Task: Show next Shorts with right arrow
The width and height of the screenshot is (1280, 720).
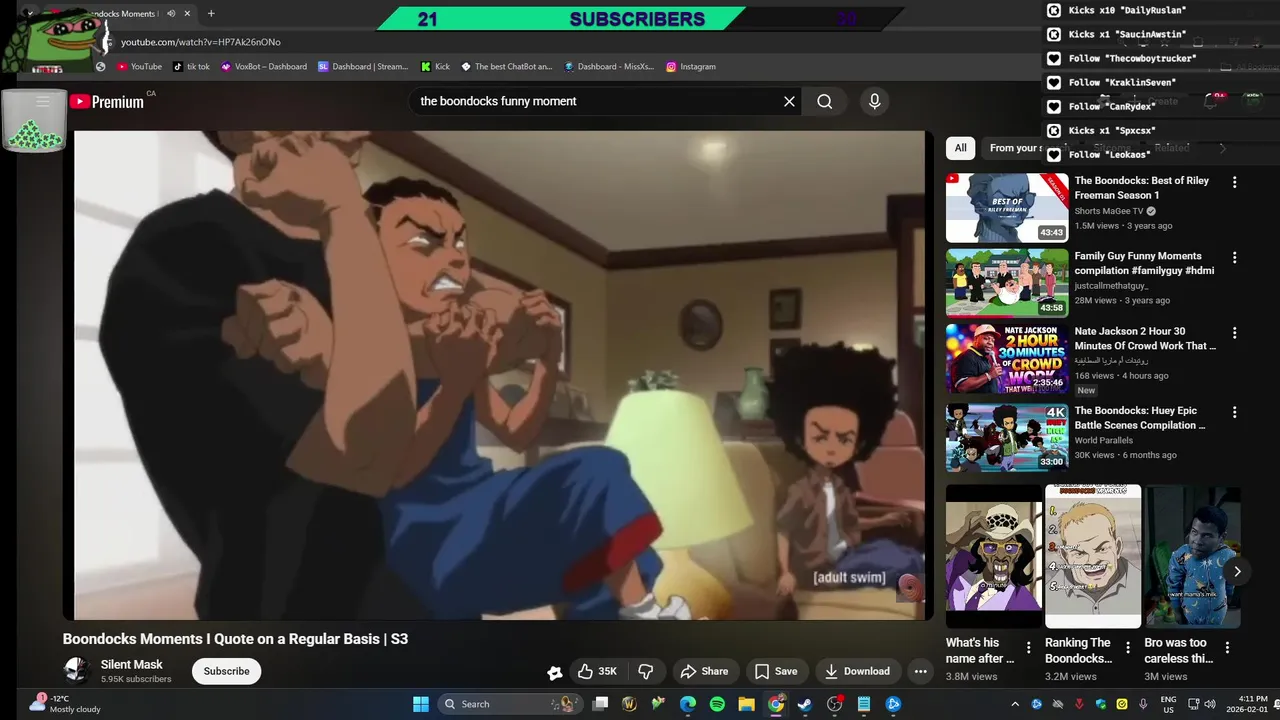Action: pyautogui.click(x=1237, y=571)
